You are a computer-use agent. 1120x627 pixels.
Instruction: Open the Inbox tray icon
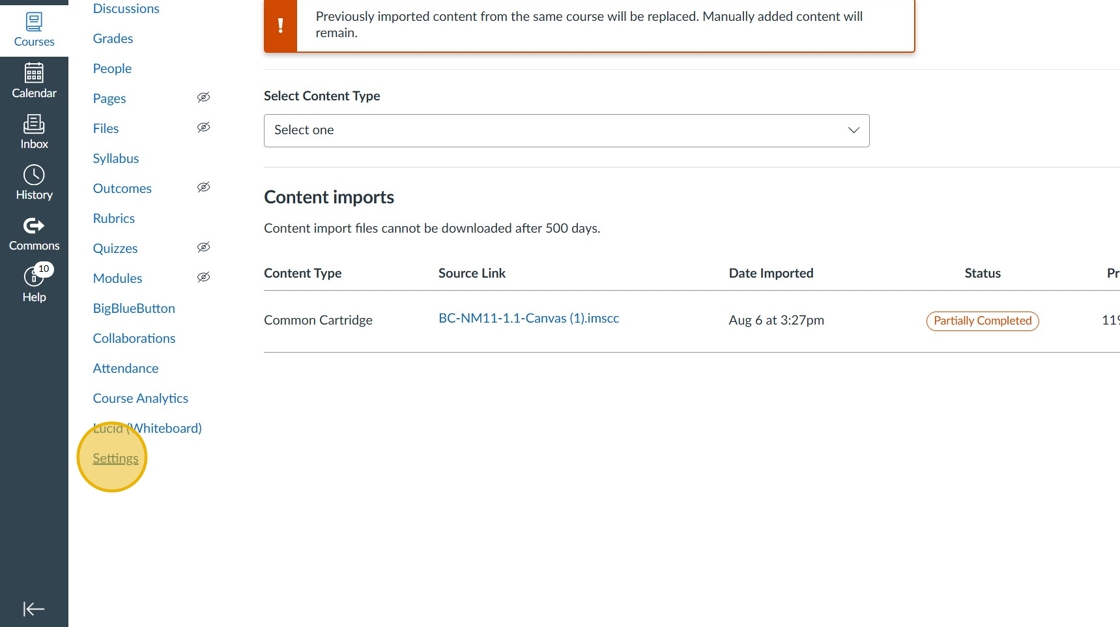click(x=34, y=124)
